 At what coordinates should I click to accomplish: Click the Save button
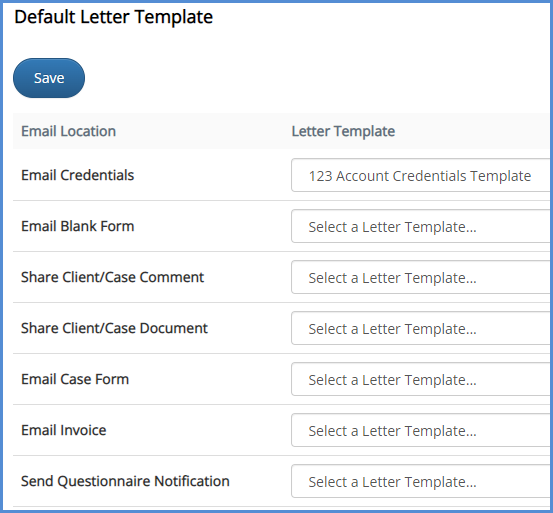pos(49,78)
